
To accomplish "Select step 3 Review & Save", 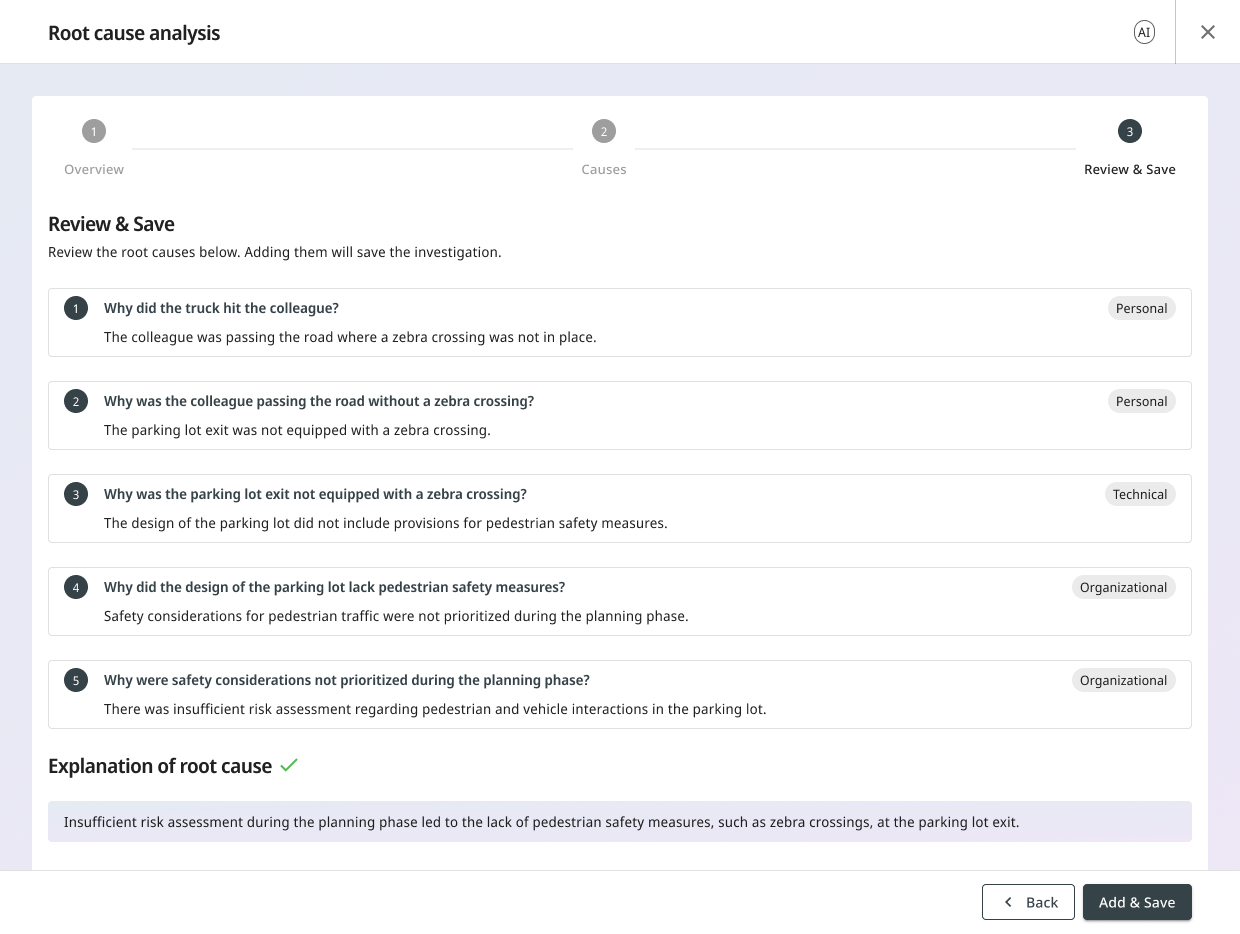I will (1130, 147).
